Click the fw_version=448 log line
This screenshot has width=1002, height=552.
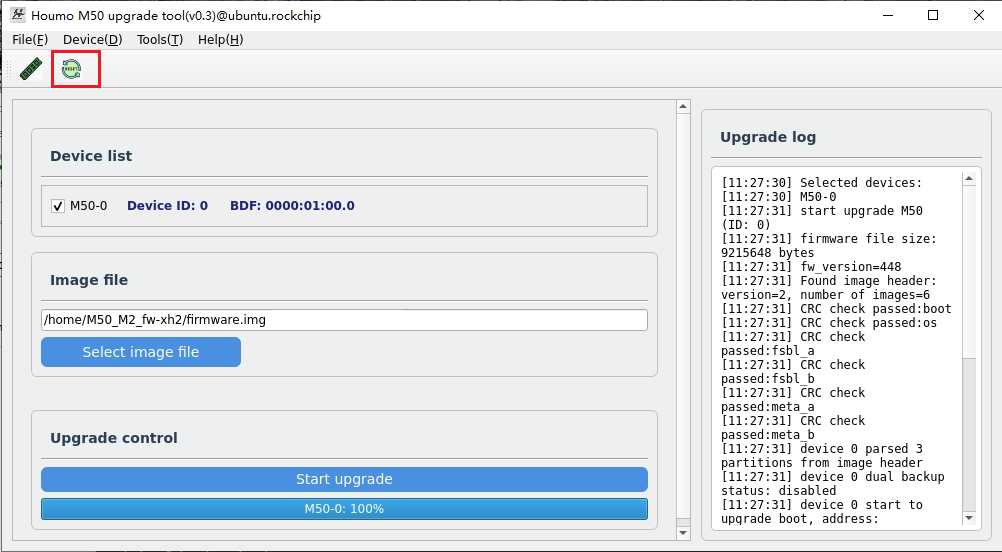812,266
